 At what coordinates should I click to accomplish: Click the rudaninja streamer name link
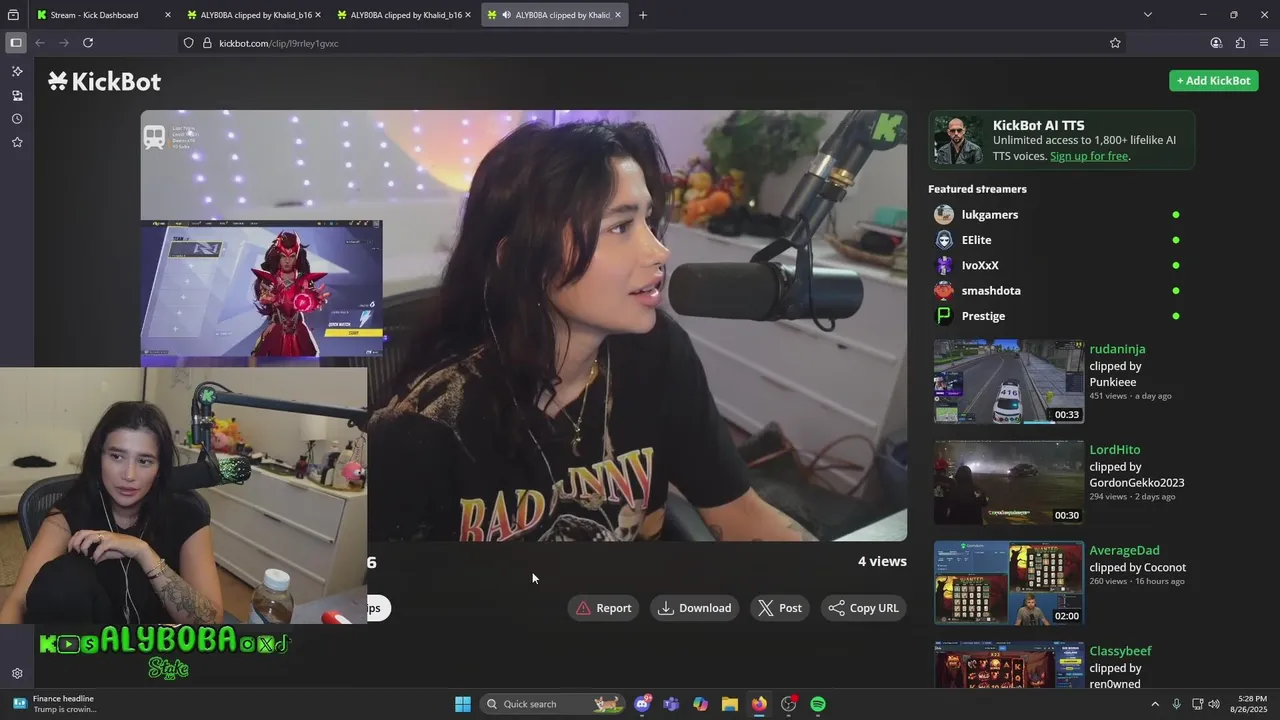coord(1117,349)
